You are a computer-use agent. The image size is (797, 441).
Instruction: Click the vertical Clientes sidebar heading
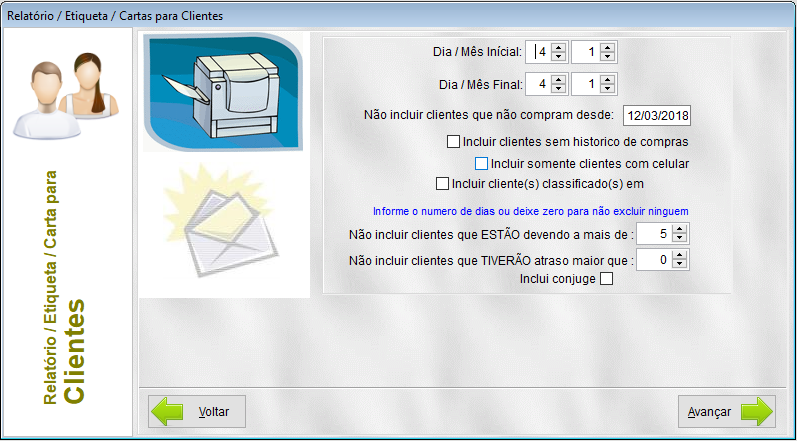click(74, 352)
